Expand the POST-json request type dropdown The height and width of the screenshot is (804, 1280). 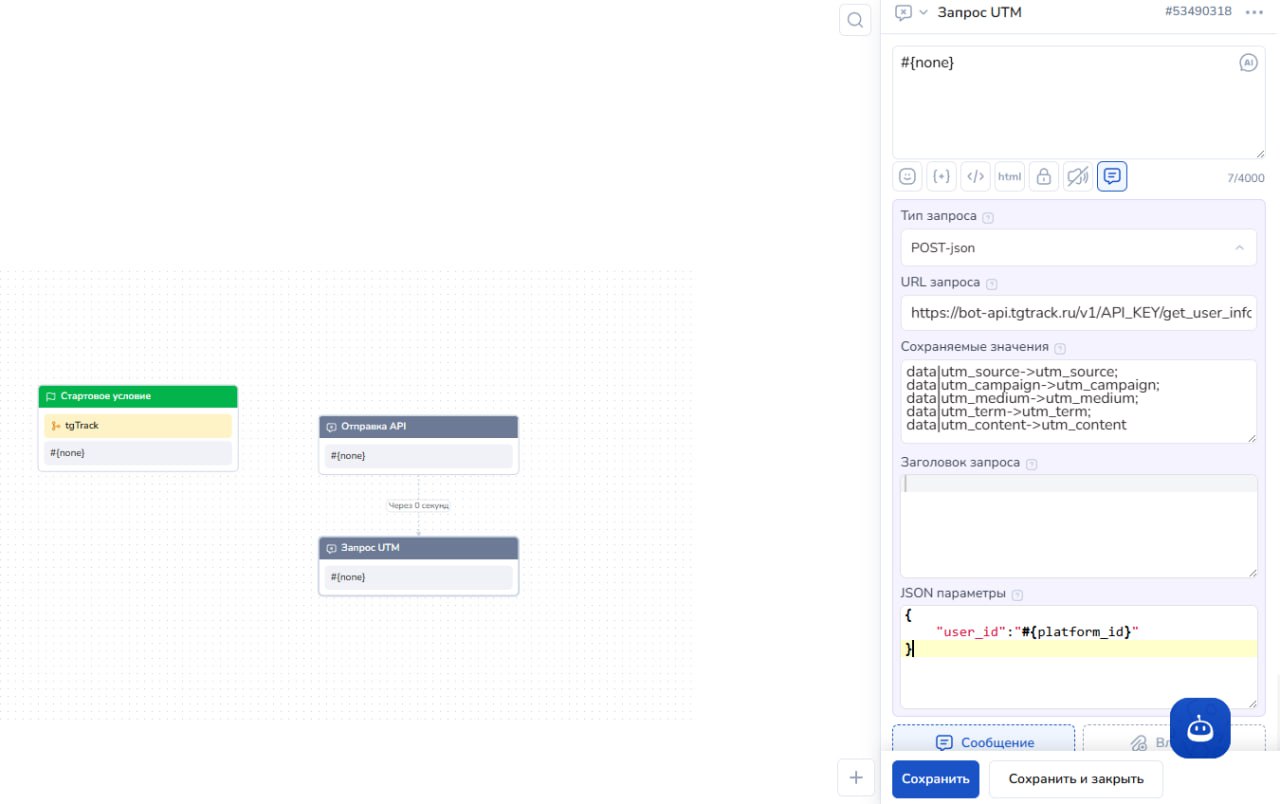pyautogui.click(x=1078, y=248)
